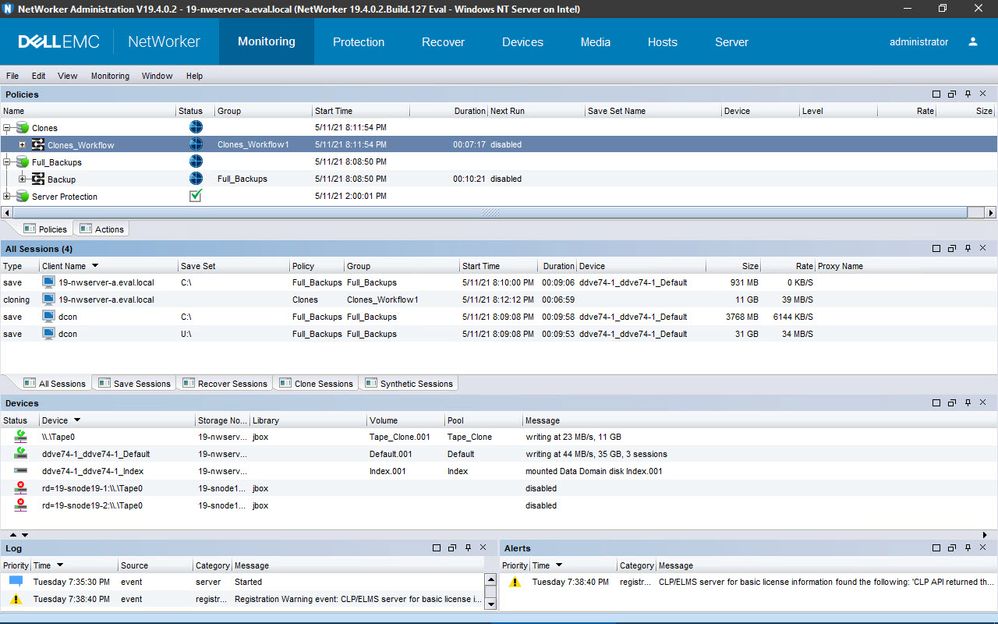The height and width of the screenshot is (624, 998).
Task: Click the ddve74-1_ddve74-1_Default device status icon
Action: [21, 453]
